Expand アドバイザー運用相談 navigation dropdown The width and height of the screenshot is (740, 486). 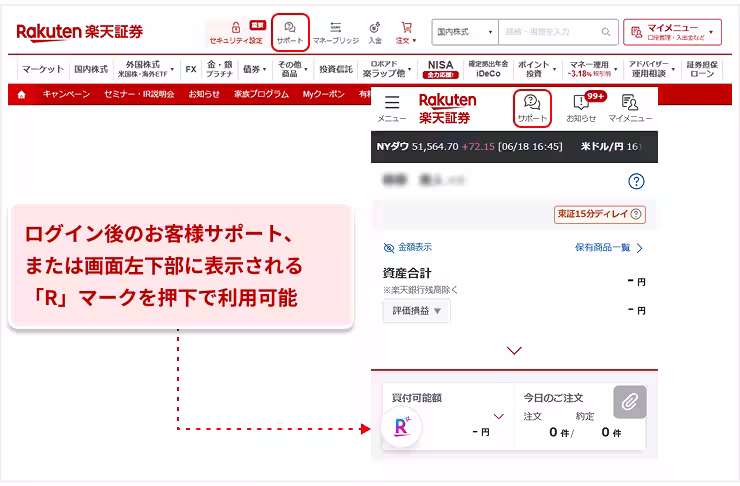651,69
